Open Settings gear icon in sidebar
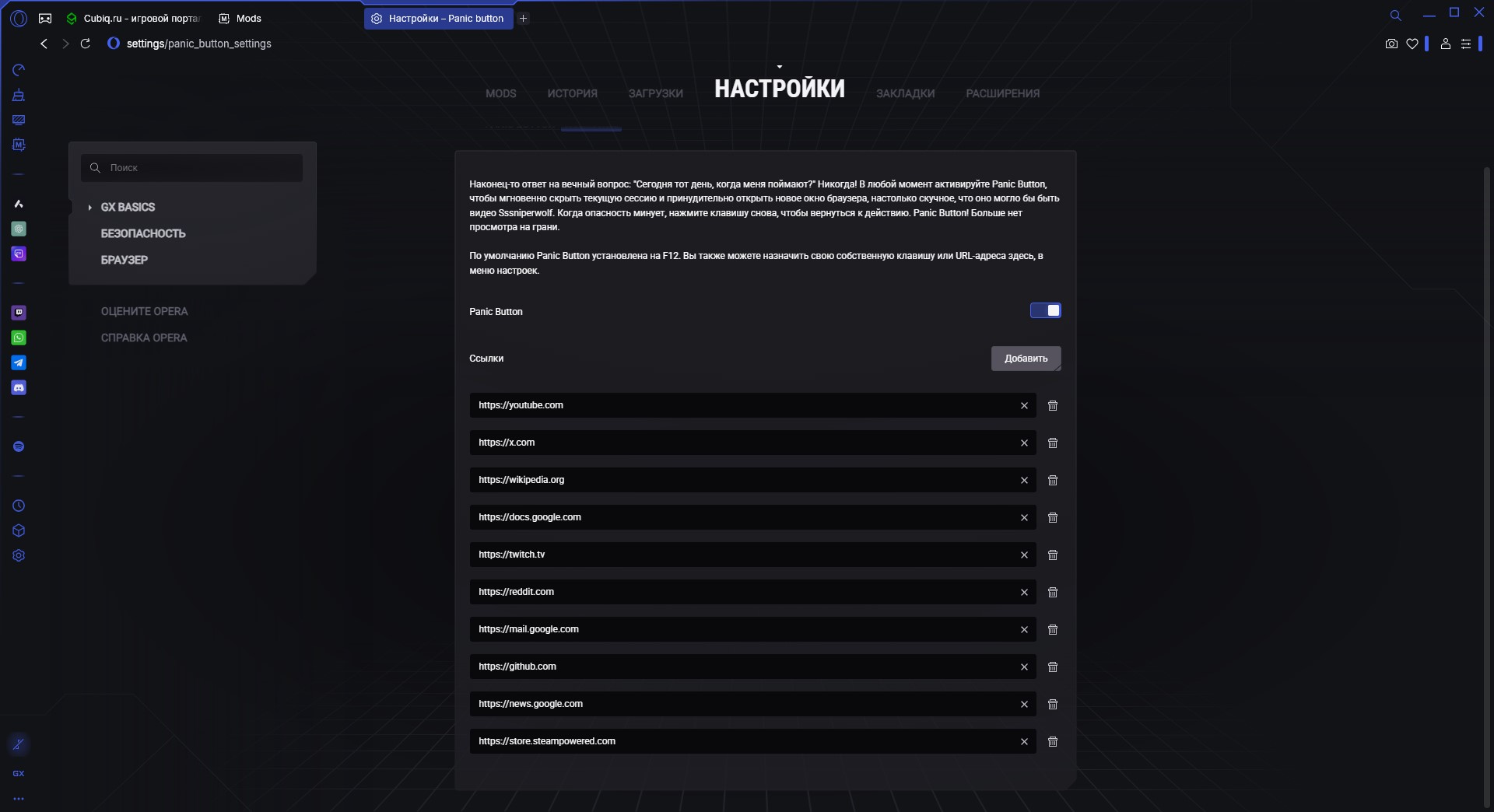 pos(19,555)
